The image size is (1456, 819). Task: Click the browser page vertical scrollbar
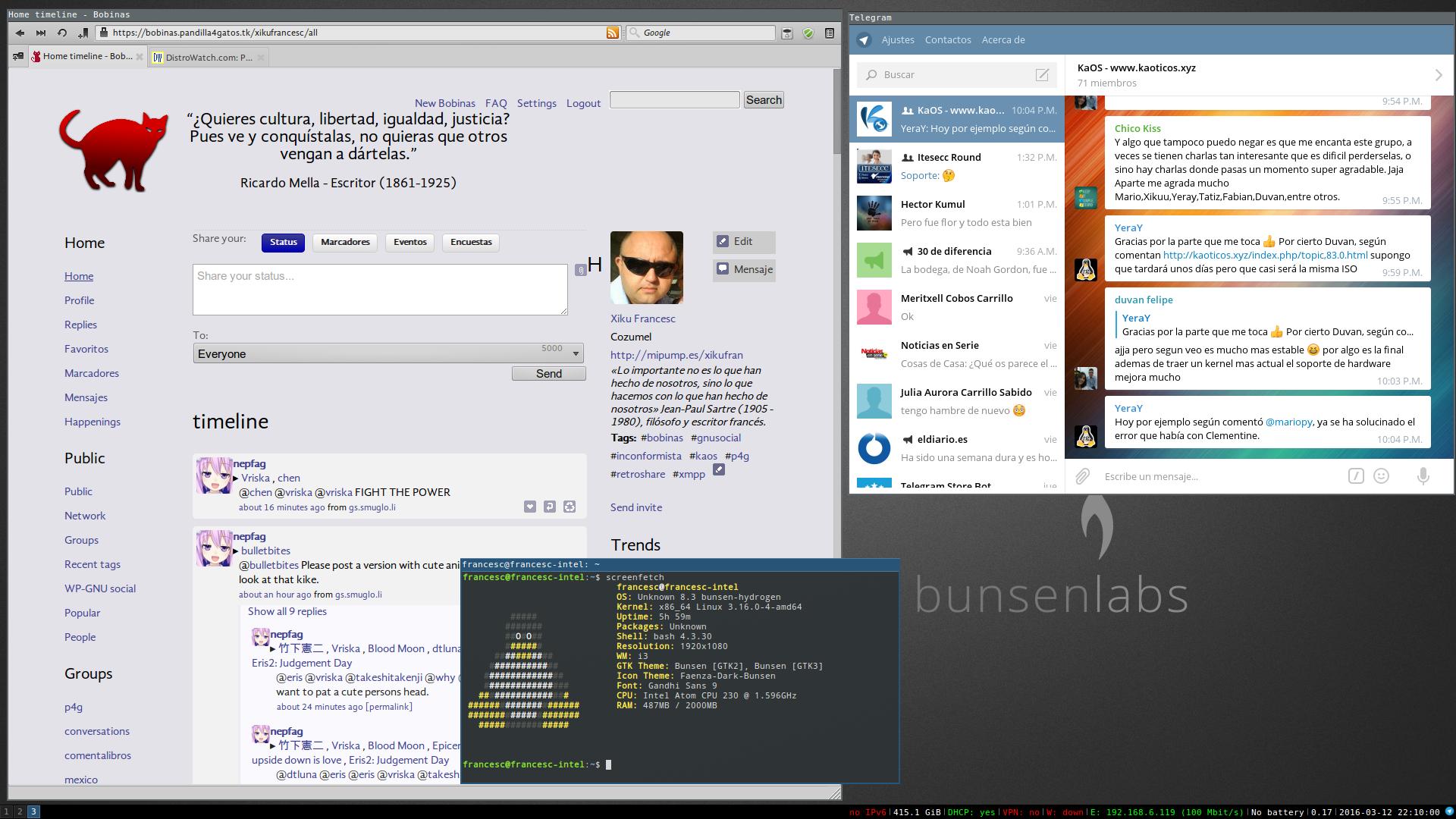pyautogui.click(x=836, y=110)
